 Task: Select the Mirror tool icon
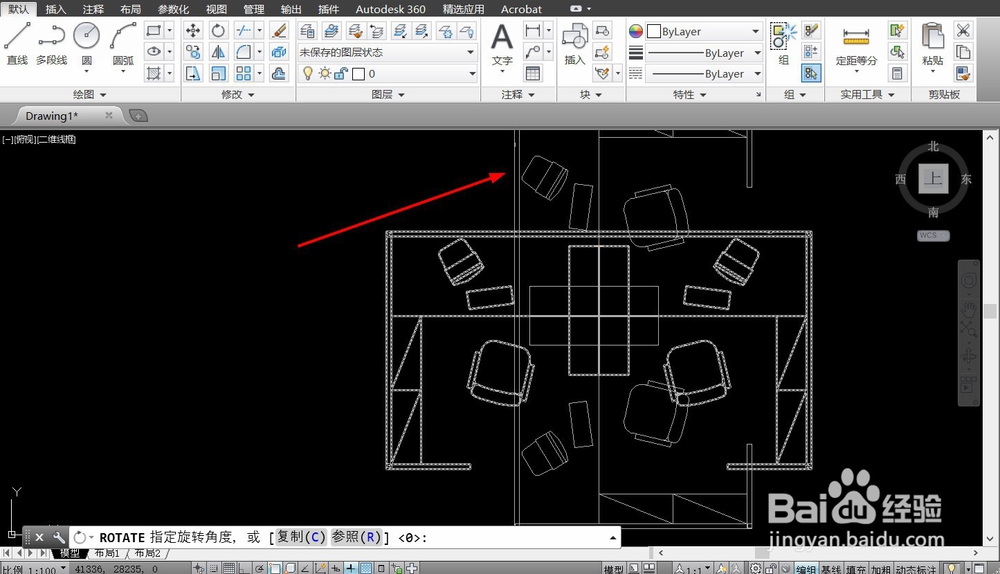[x=218, y=52]
